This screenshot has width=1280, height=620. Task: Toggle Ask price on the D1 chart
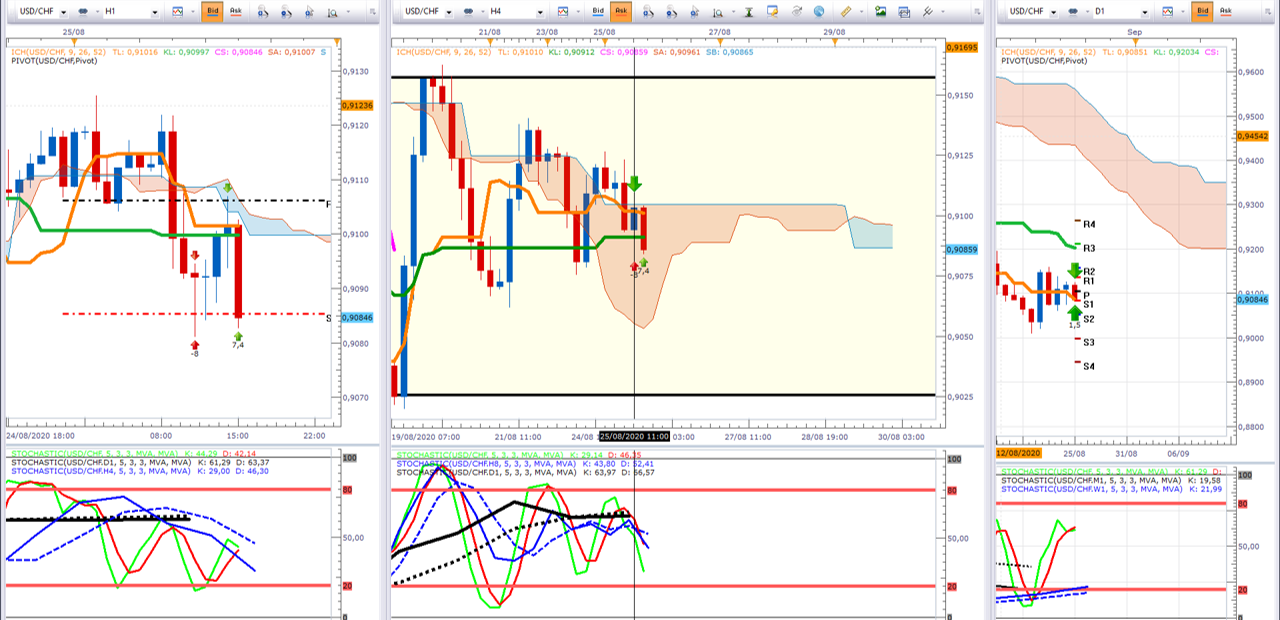(1226, 11)
